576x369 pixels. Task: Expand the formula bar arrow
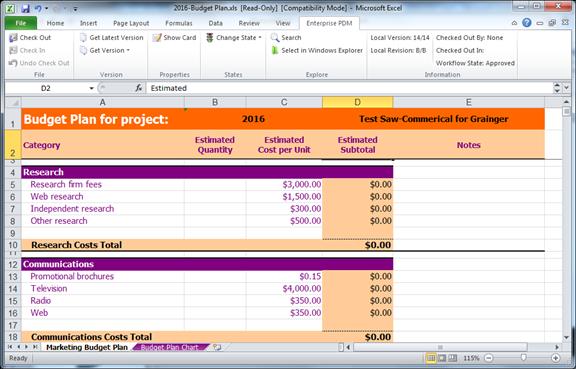pos(566,88)
